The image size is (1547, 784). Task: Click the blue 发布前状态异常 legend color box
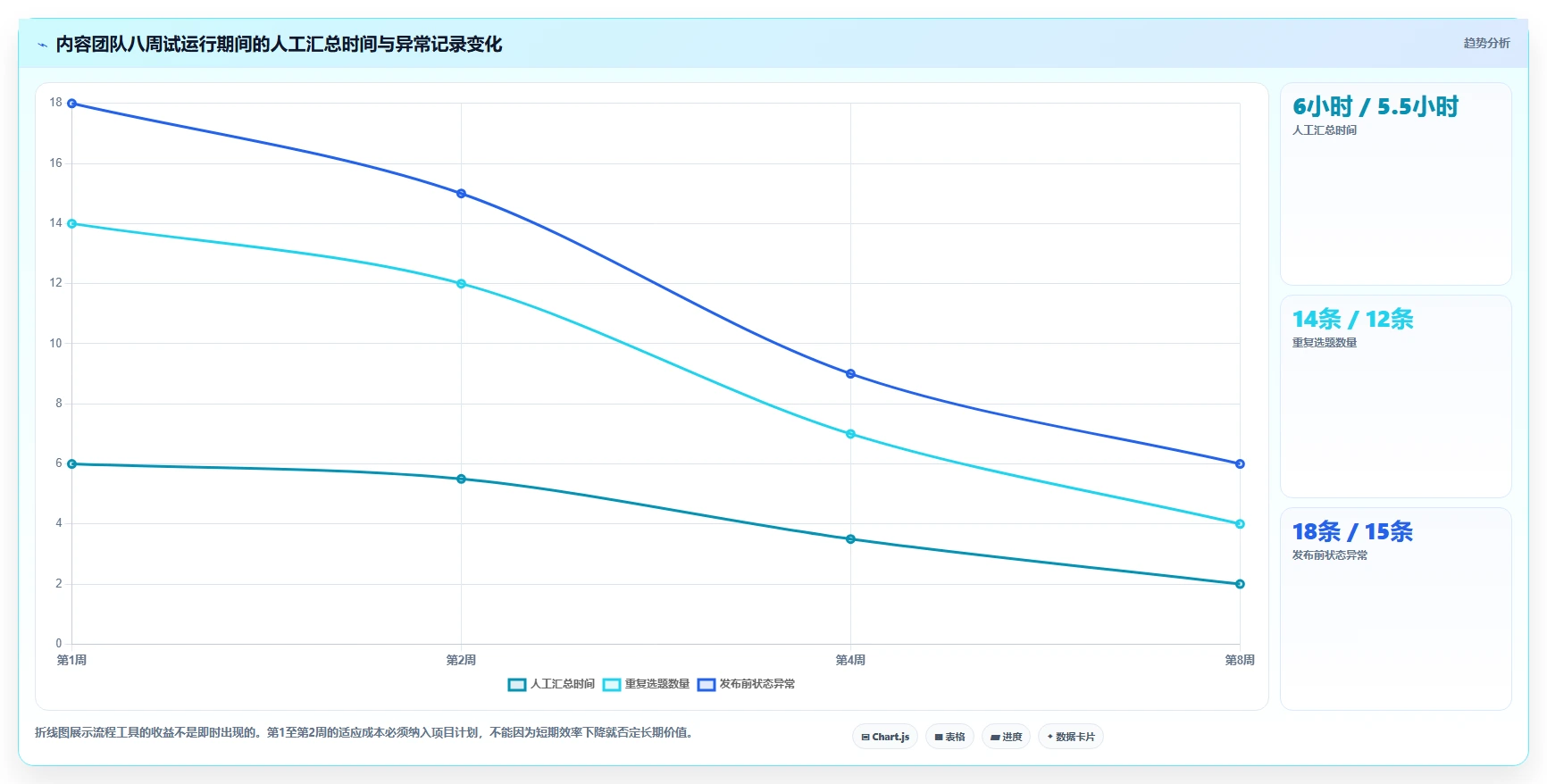tap(707, 685)
